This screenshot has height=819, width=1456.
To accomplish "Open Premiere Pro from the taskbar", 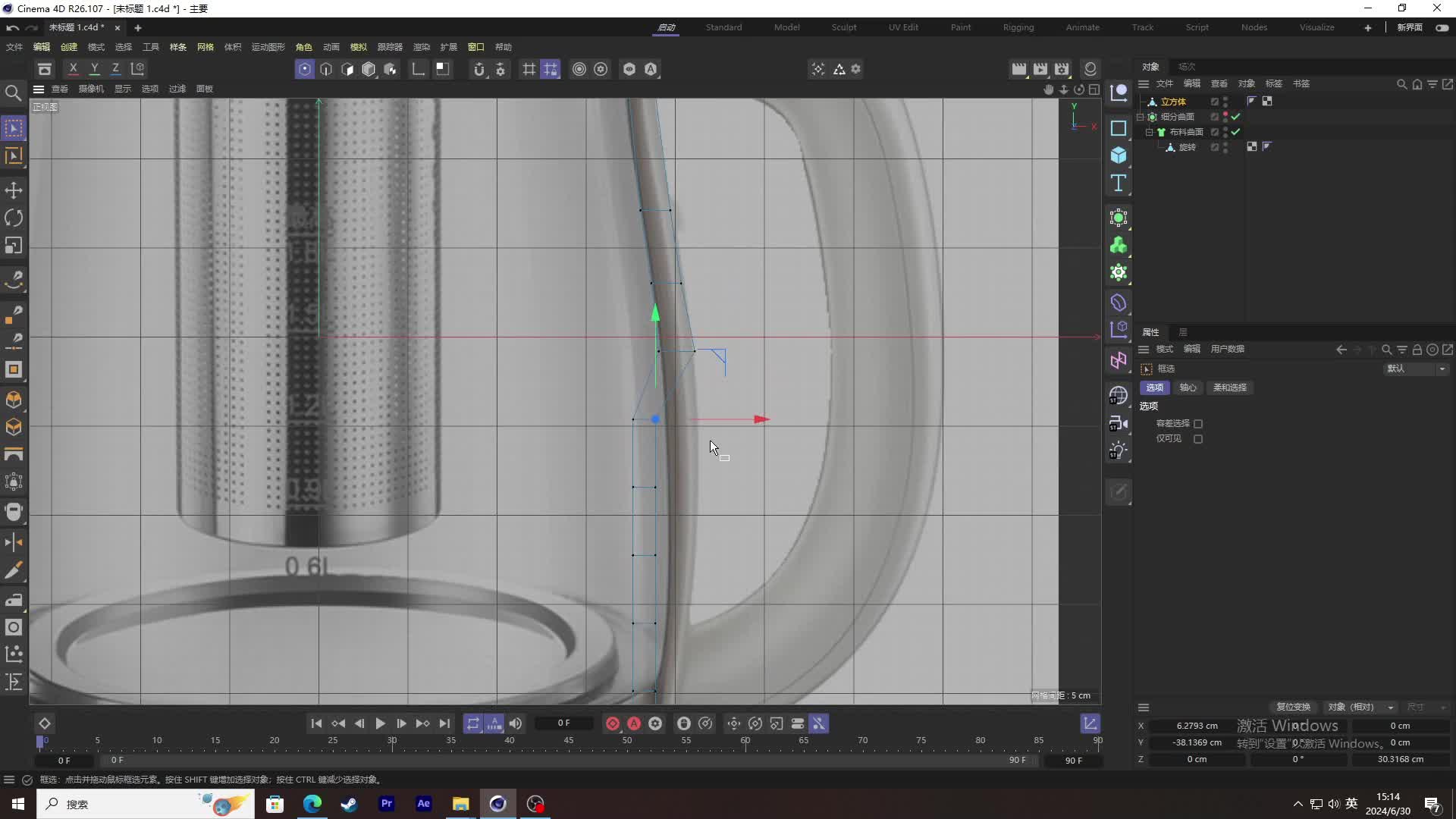I will (x=387, y=804).
